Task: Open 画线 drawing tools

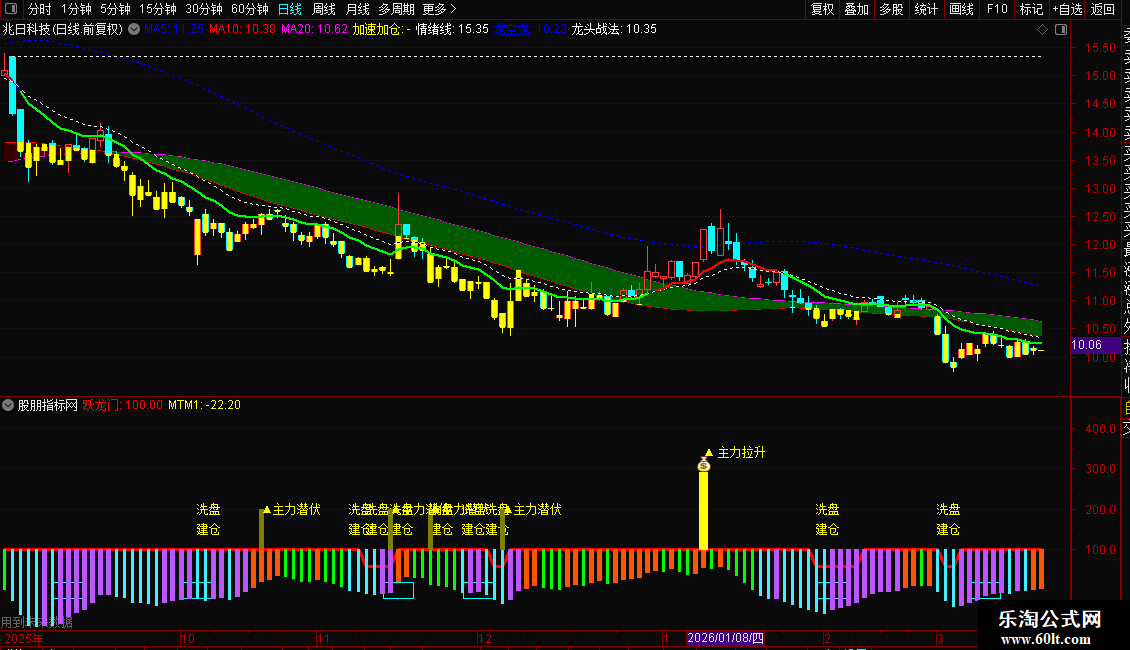Action: (x=961, y=9)
